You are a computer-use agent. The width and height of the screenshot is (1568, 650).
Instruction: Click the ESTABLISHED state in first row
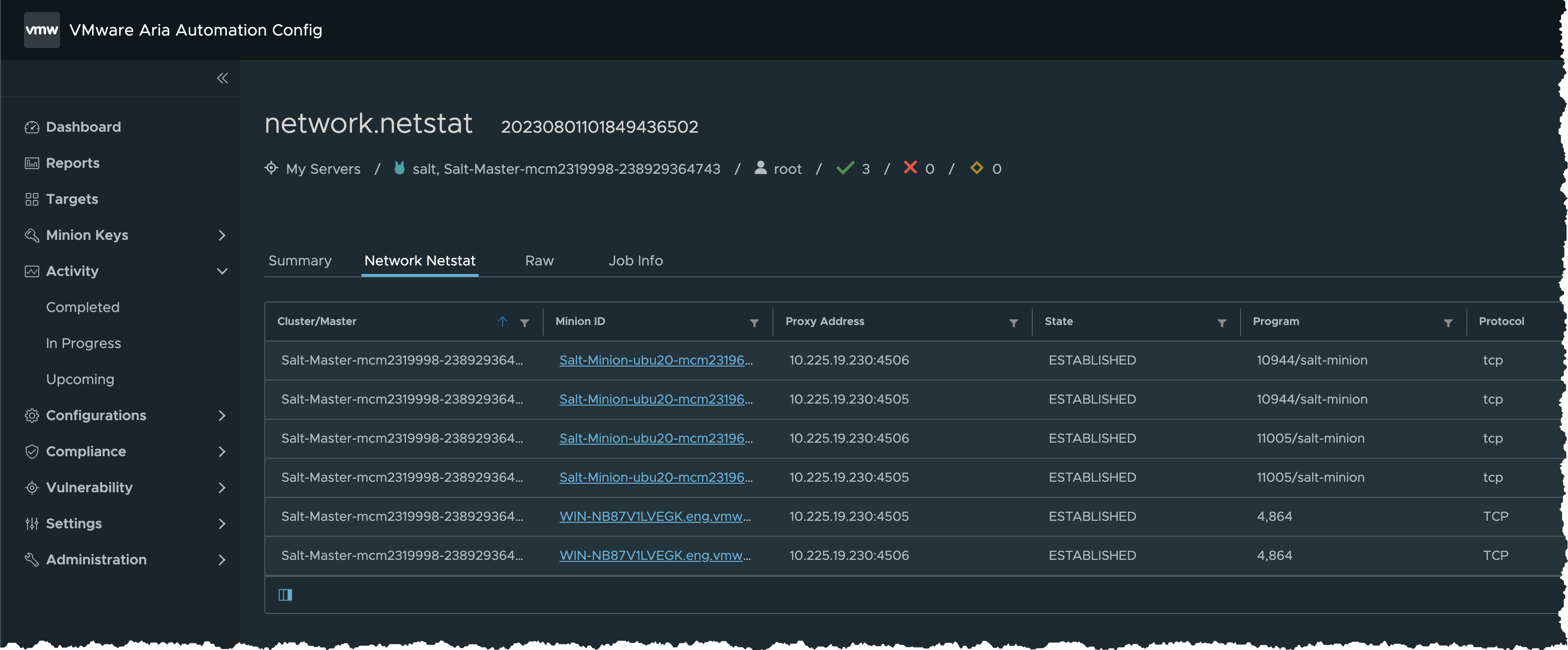tap(1092, 360)
